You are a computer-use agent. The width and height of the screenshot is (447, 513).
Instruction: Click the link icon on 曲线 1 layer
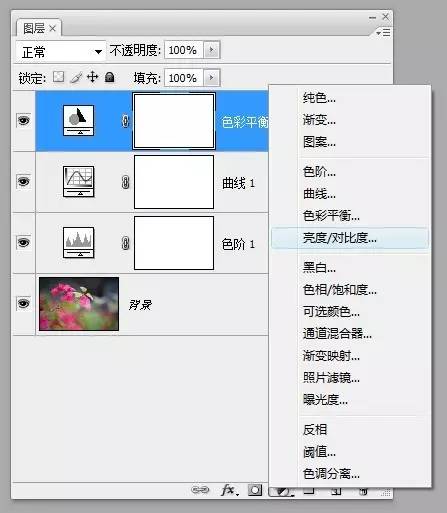[x=125, y=182]
